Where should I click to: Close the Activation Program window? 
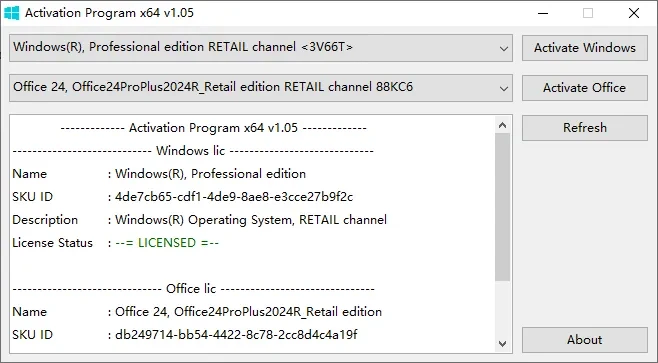[x=634, y=13]
